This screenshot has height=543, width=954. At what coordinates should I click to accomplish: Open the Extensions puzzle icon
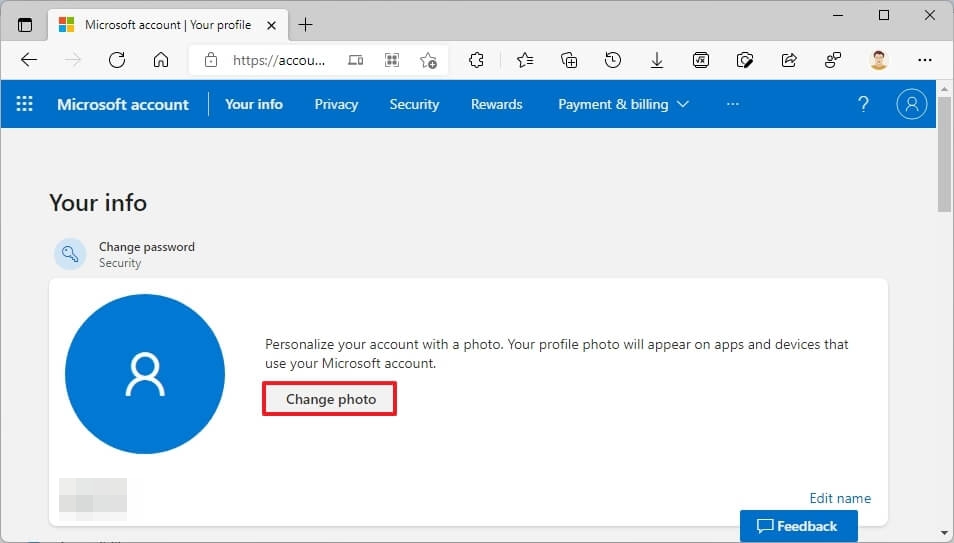476,60
